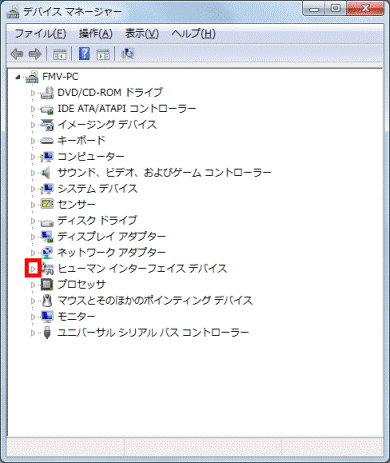Image resolution: width=390 pixels, height=463 pixels.
Task: Open the ヘルプ(H) menu
Action: pyautogui.click(x=193, y=33)
